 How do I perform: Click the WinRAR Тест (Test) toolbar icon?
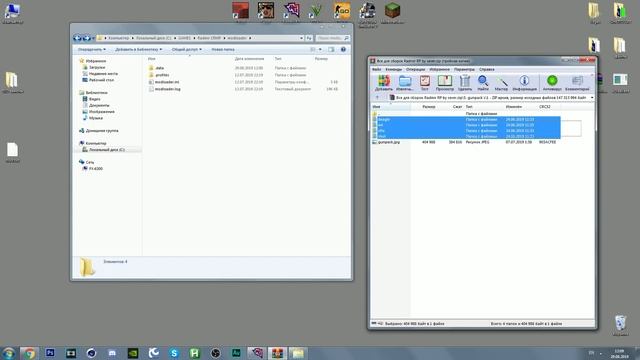[424, 83]
